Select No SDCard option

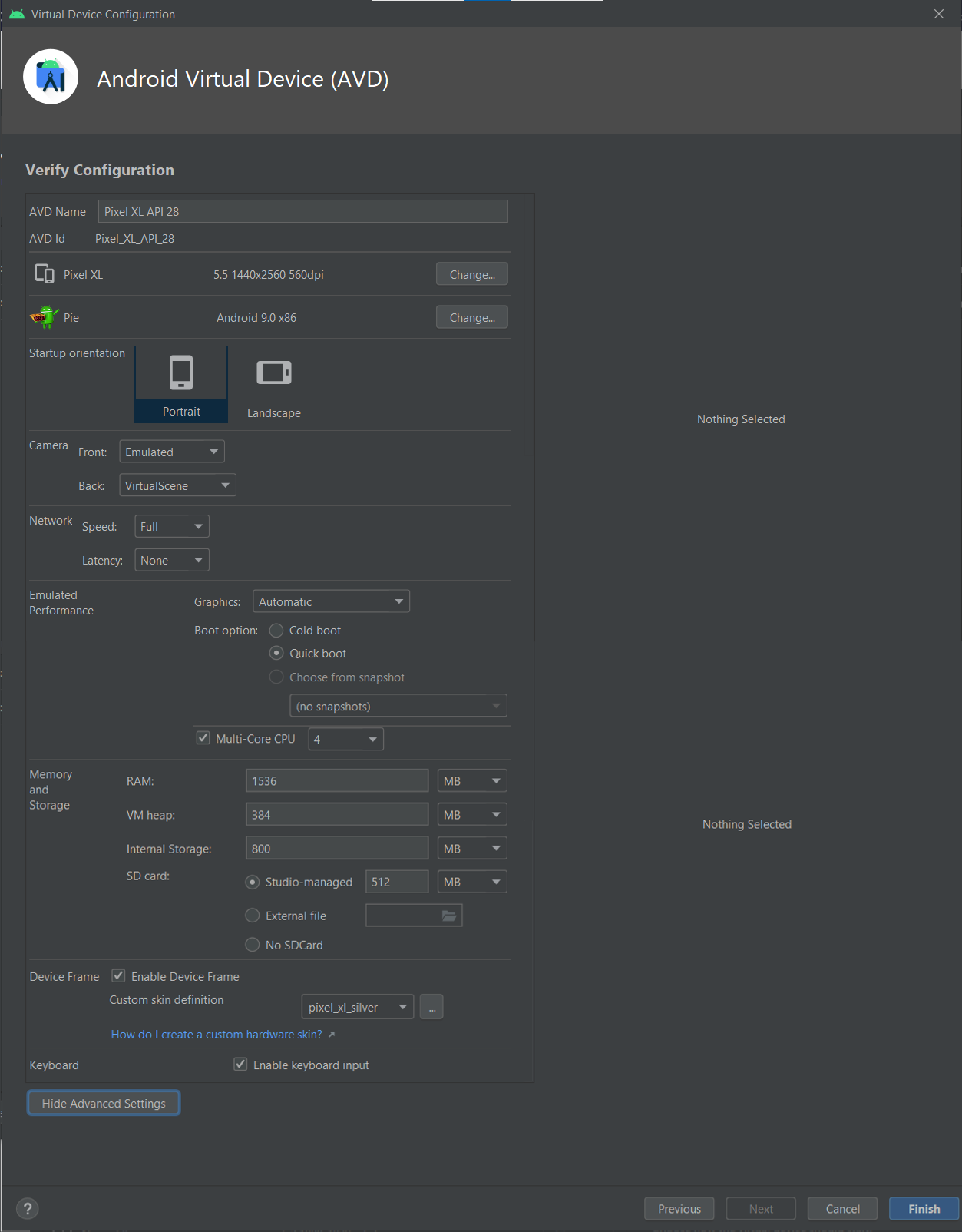pos(252,945)
